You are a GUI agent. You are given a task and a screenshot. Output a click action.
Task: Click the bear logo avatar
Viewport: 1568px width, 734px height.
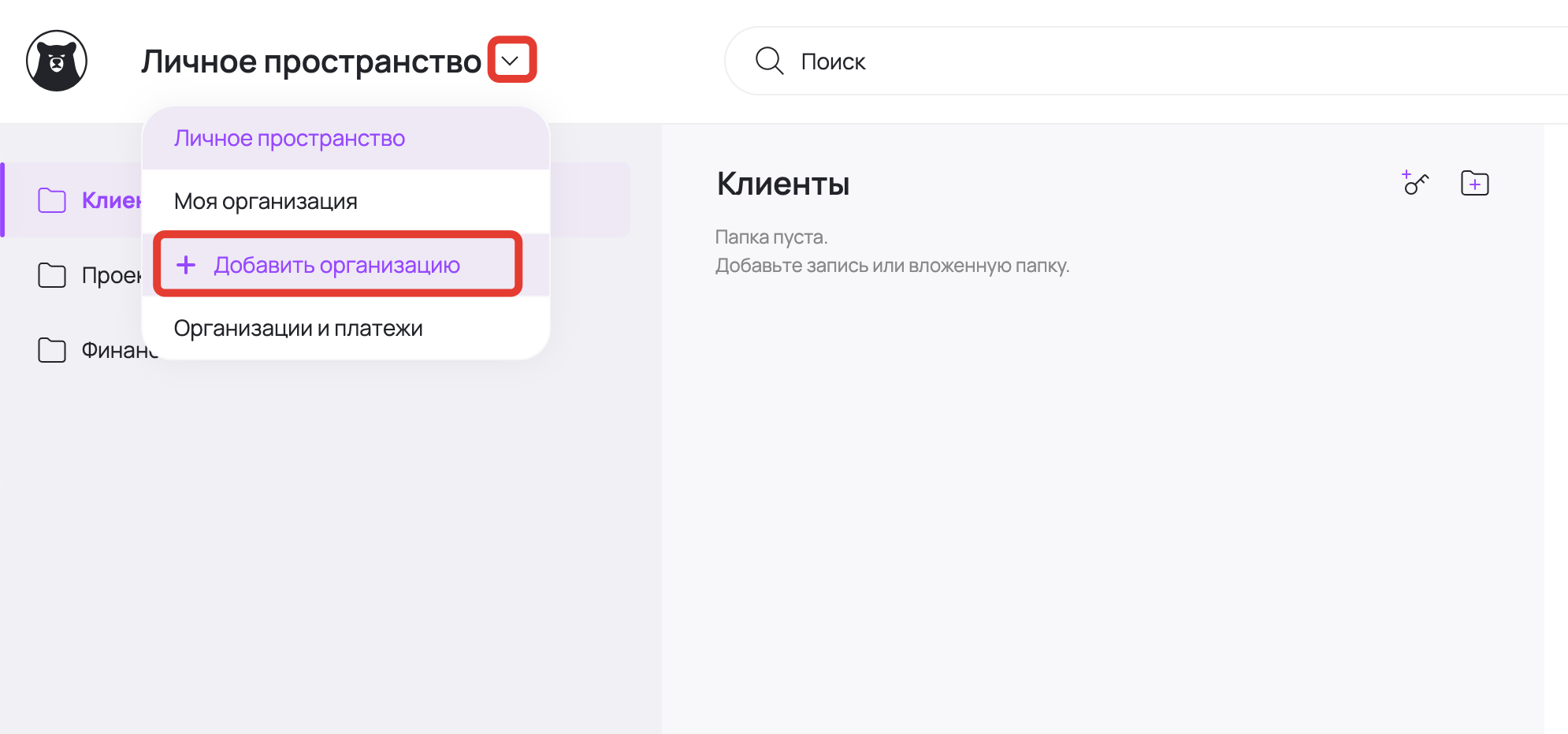tap(57, 61)
